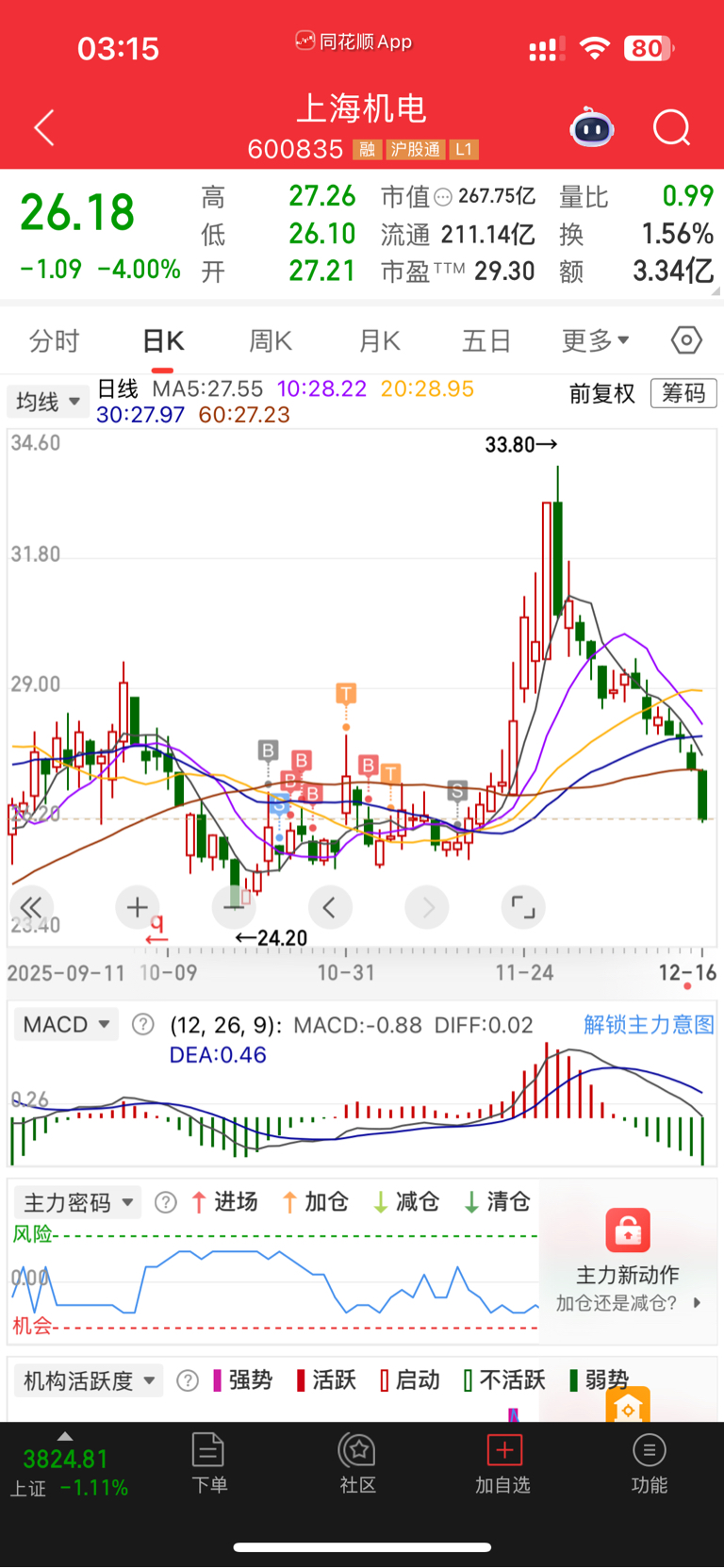Tap the L1 data level badge
The image size is (724, 1568).
(x=463, y=150)
